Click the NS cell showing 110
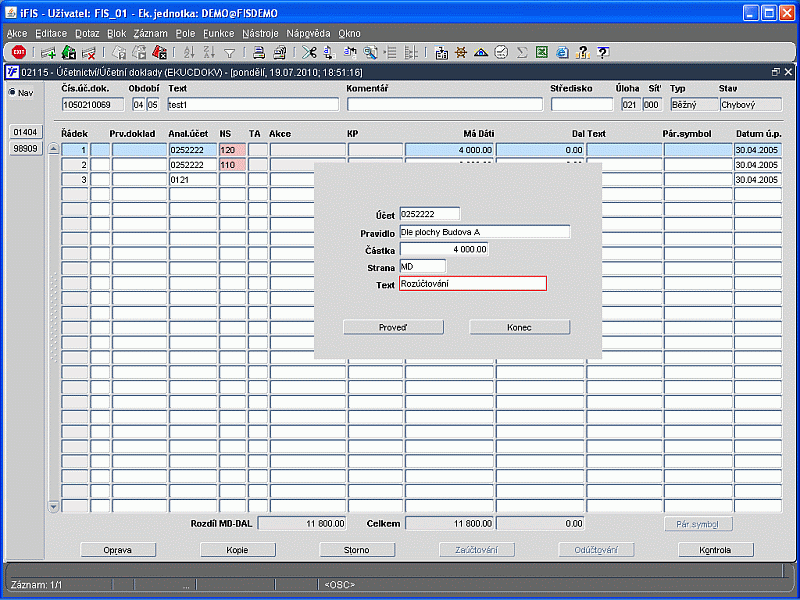 coord(232,165)
